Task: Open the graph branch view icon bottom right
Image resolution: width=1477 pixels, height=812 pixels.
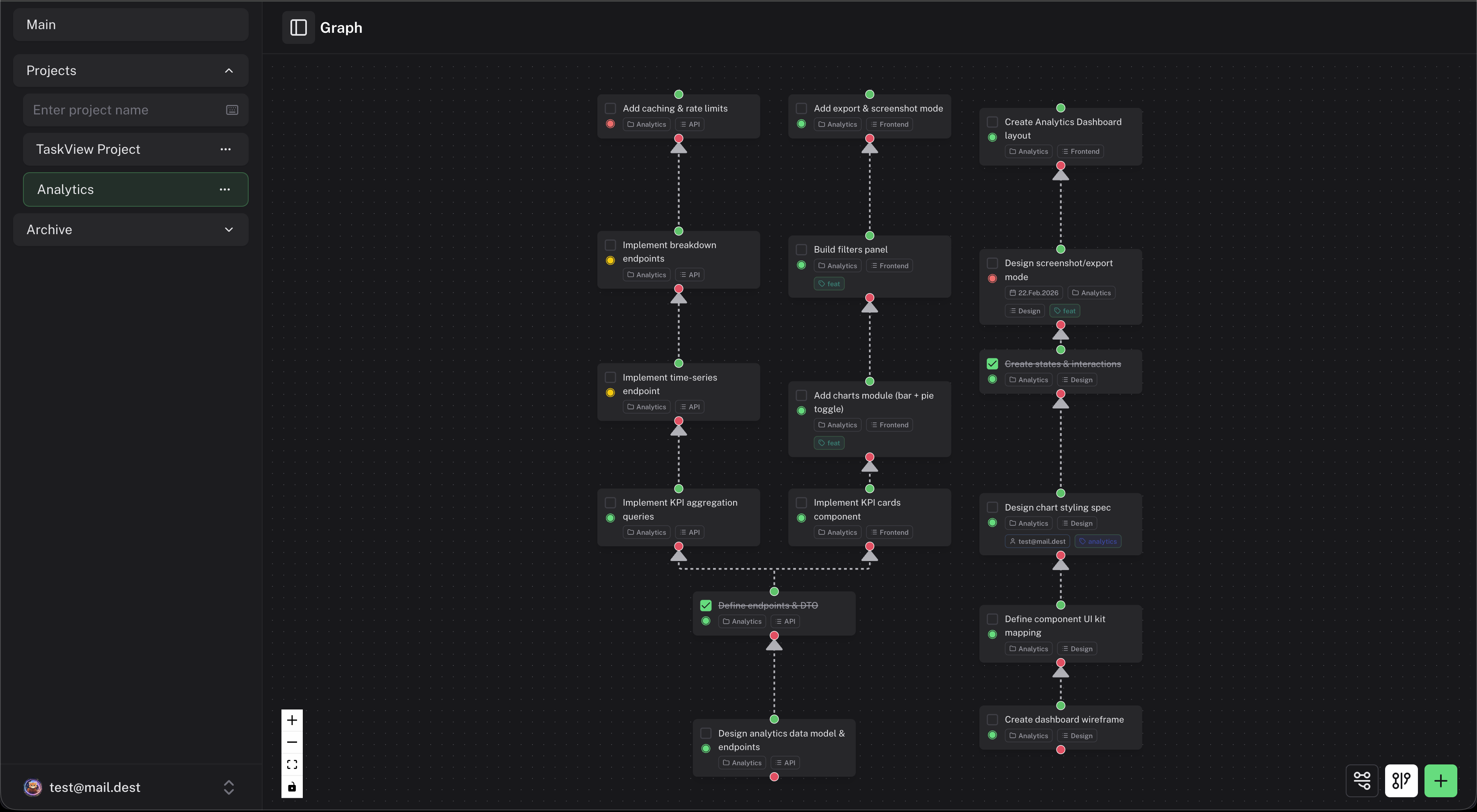Action: (1402, 780)
